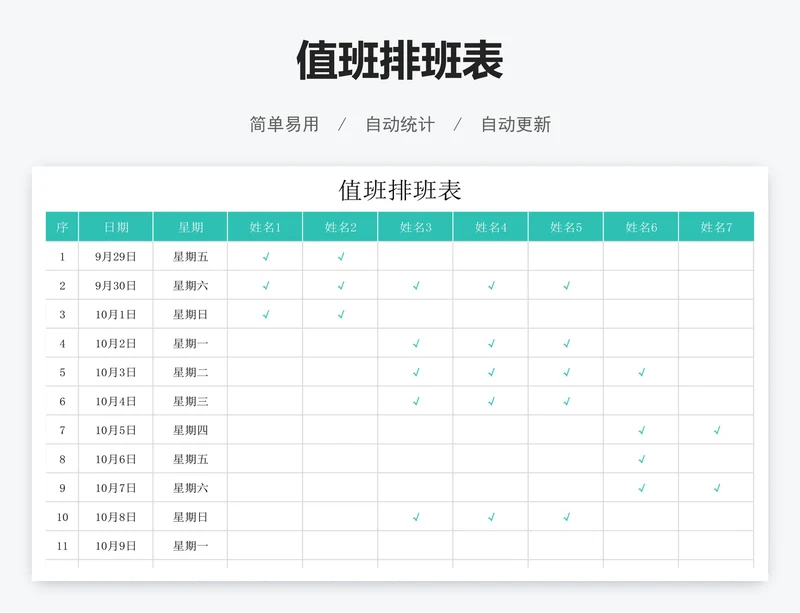Select 星期一 cell in the 10月9日 row

click(190, 546)
